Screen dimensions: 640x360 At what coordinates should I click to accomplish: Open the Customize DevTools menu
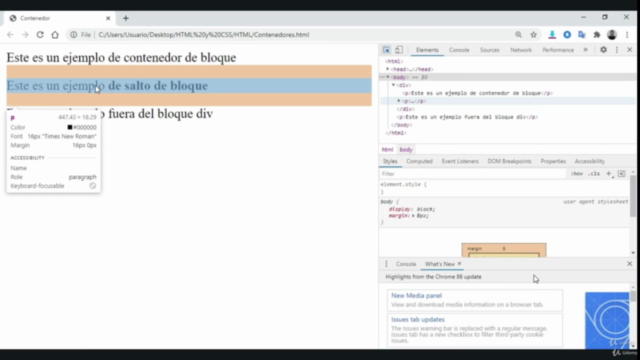(617, 50)
